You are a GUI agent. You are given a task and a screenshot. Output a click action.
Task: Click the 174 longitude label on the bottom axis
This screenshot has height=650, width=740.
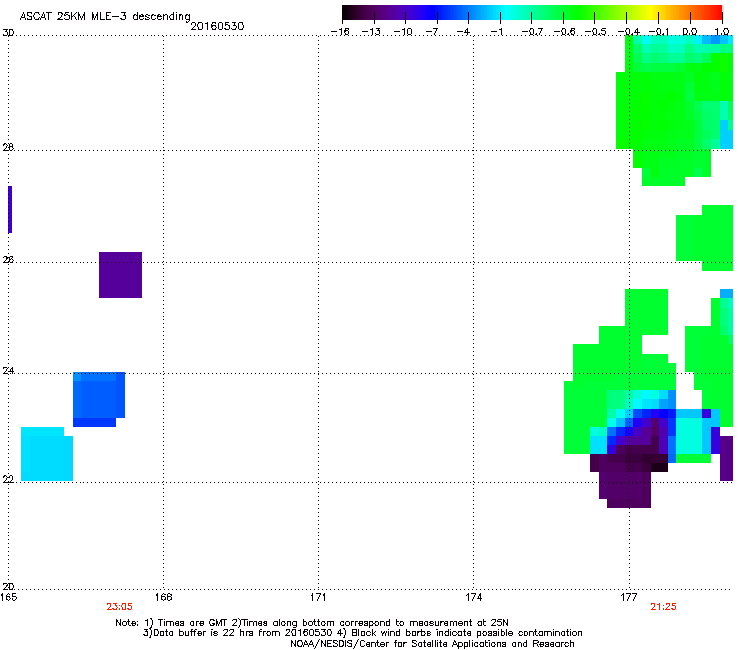click(x=473, y=598)
